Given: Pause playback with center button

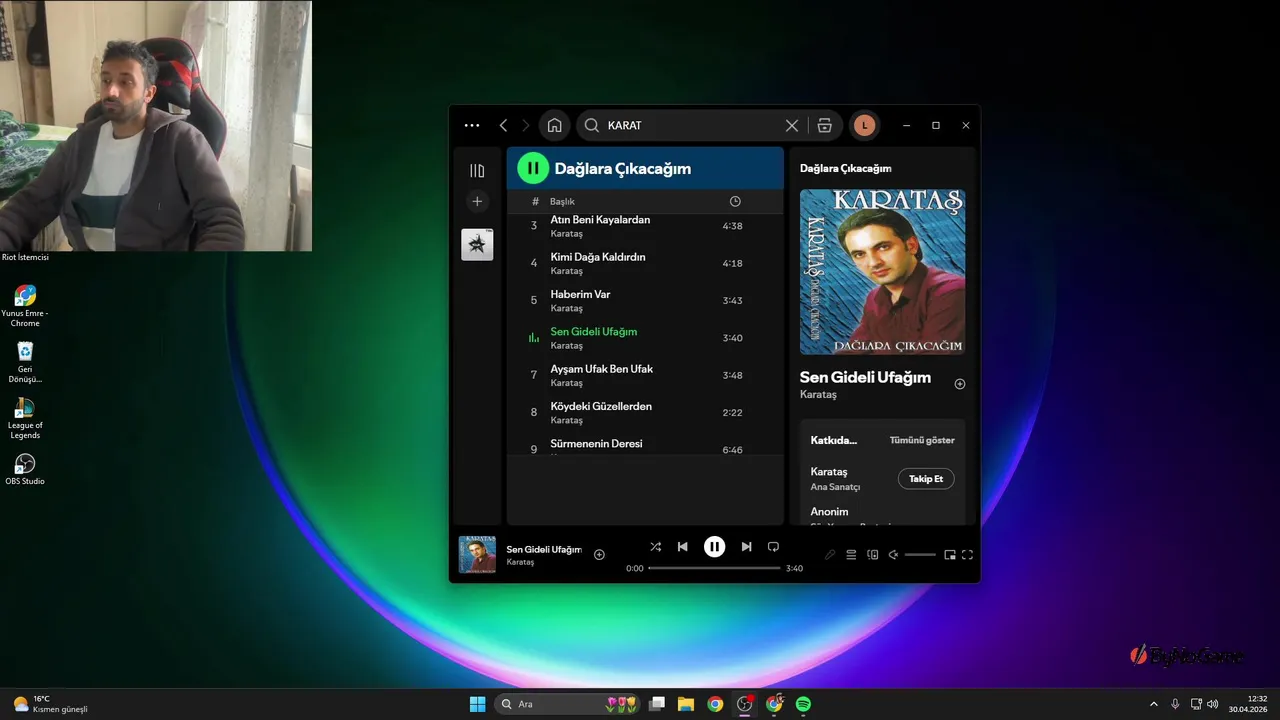Looking at the screenshot, I should pyautogui.click(x=714, y=547).
